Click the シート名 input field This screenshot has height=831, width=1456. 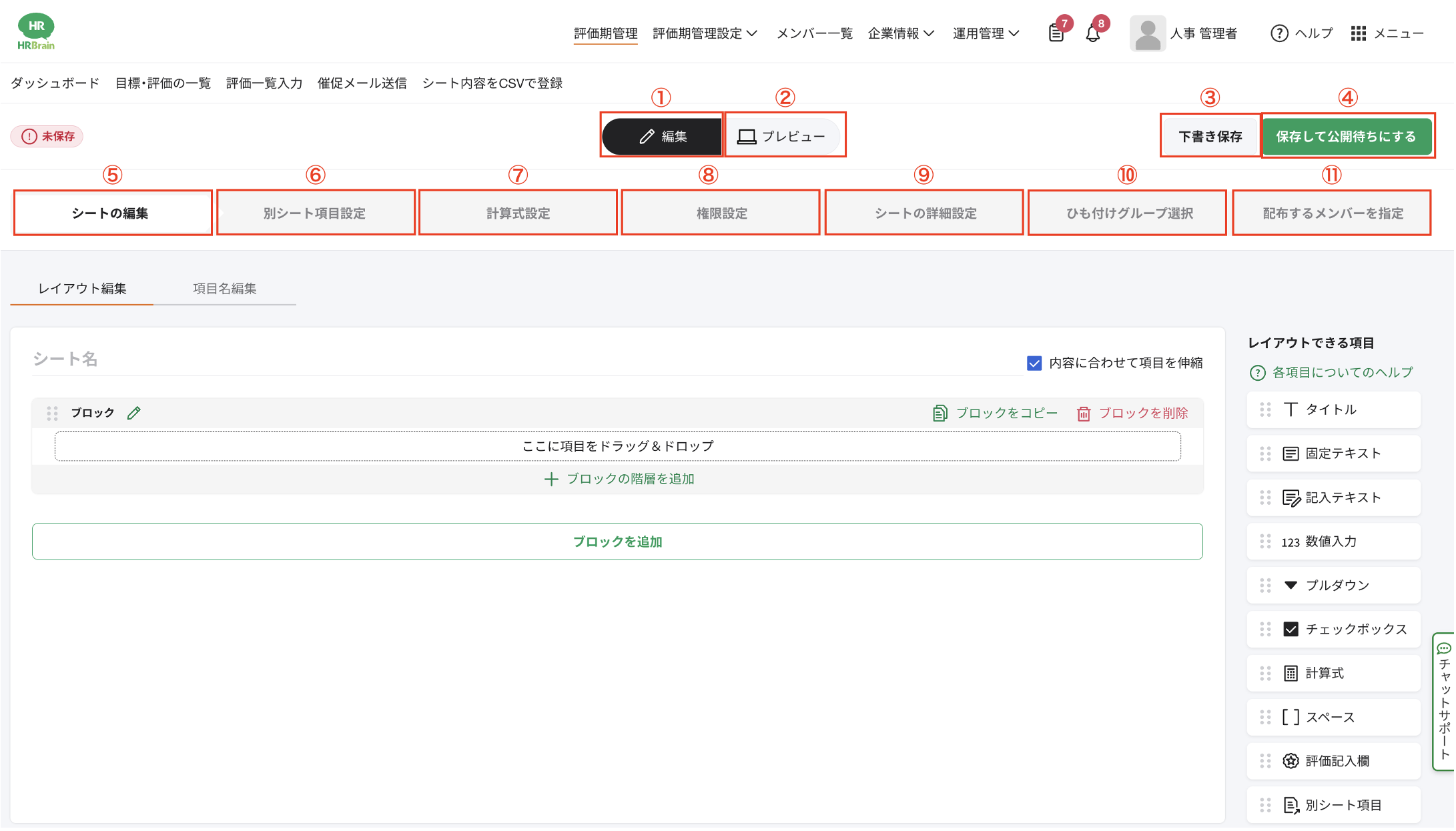click(x=527, y=359)
